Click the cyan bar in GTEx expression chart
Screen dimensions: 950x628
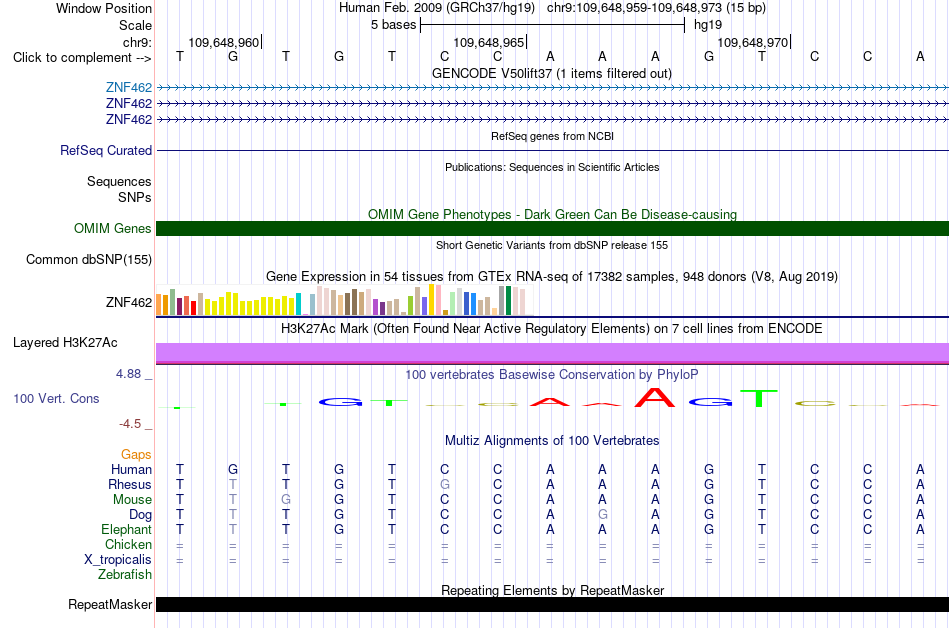298,304
